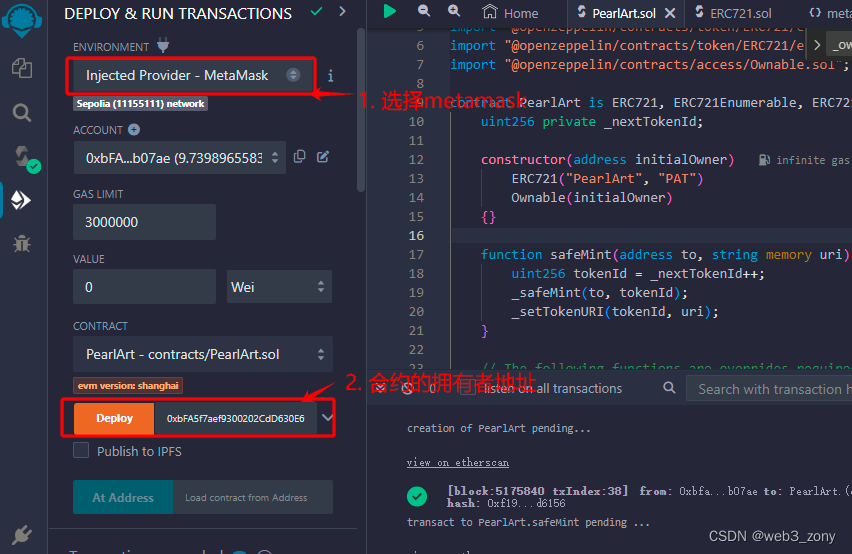
Task: Click the chevron next to the Deploy & Run title
Action: point(342,11)
